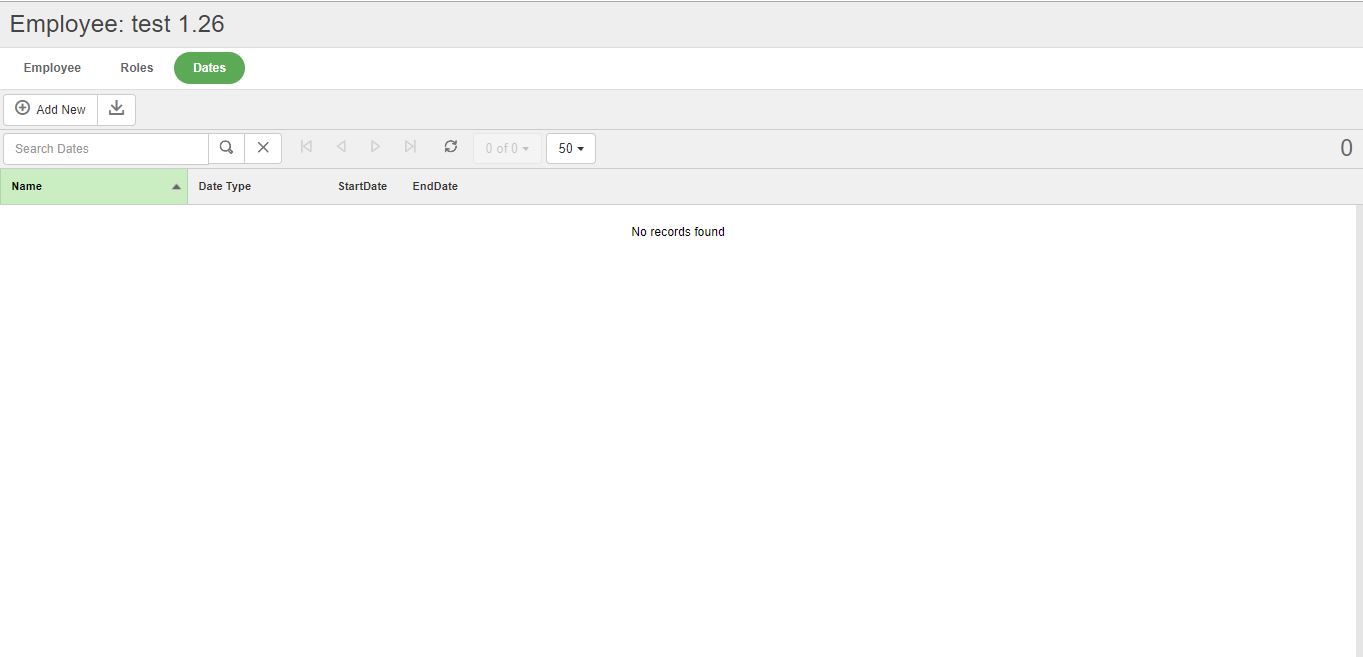Viewport: 1363px width, 657px height.
Task: Go to previous page of records
Action: click(x=341, y=147)
